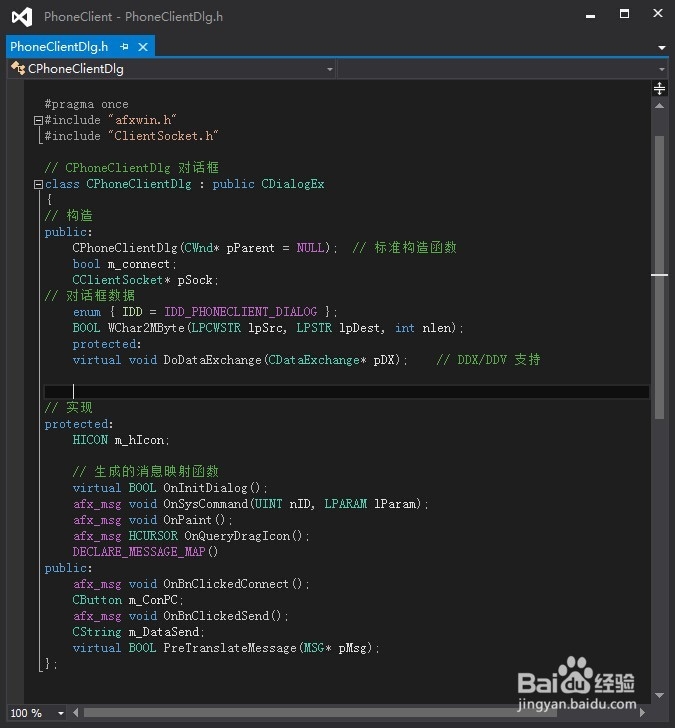Click 'DECLARE_MESSAGE_MAP()' macro
Screen dimensions: 675x728
click(x=145, y=552)
